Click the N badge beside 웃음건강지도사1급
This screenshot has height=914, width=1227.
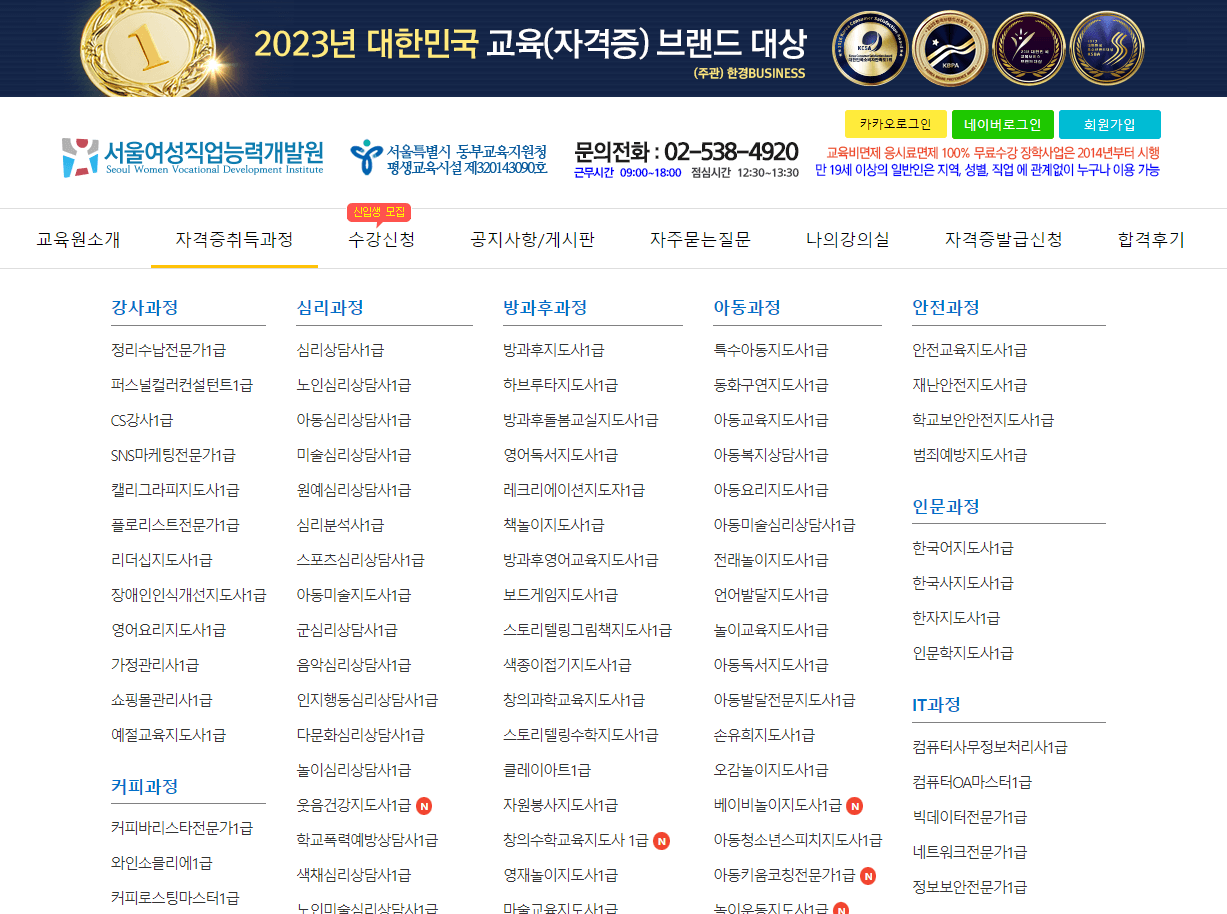pyautogui.click(x=424, y=804)
